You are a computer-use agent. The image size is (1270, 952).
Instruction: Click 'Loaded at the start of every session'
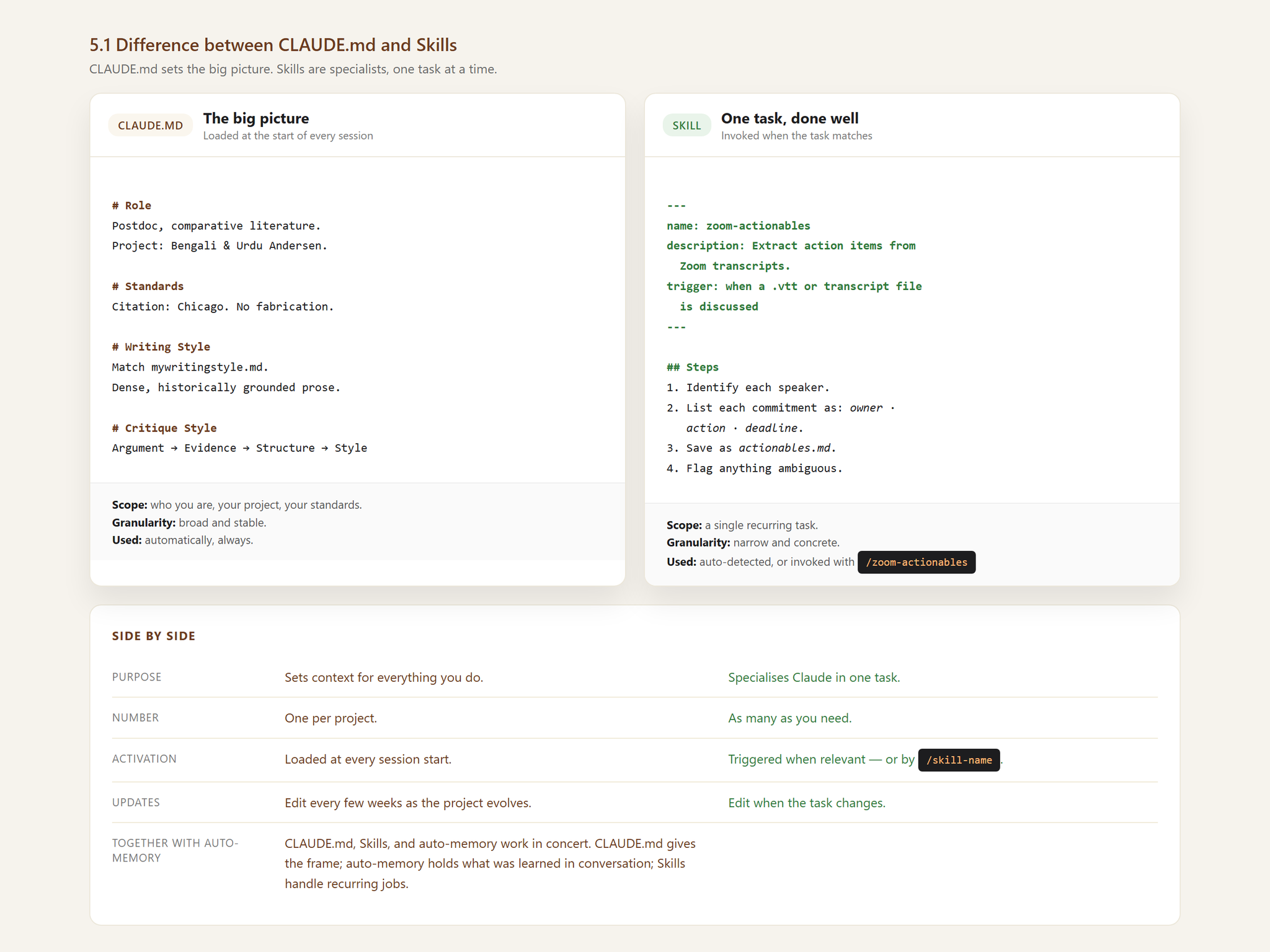(288, 136)
